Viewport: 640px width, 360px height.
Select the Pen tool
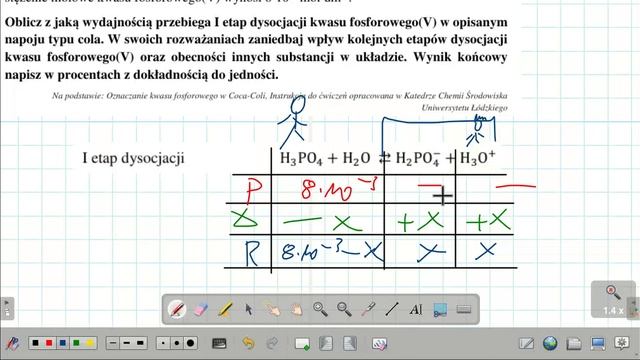(177, 309)
